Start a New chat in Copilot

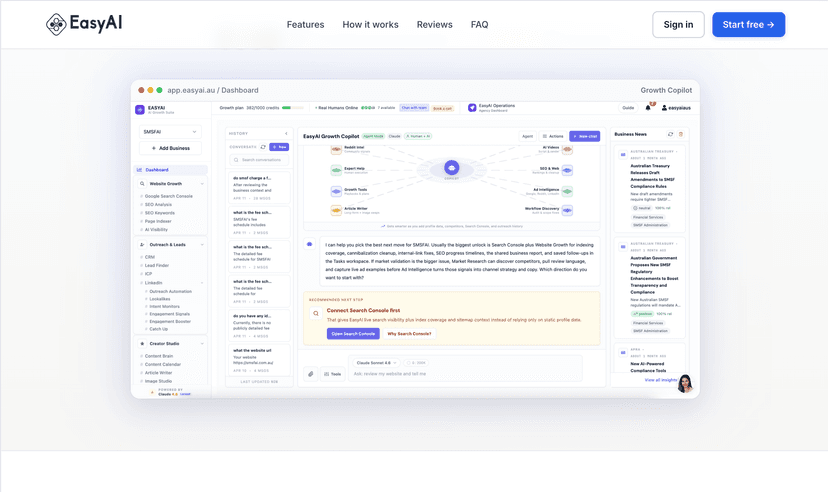[x=585, y=137]
